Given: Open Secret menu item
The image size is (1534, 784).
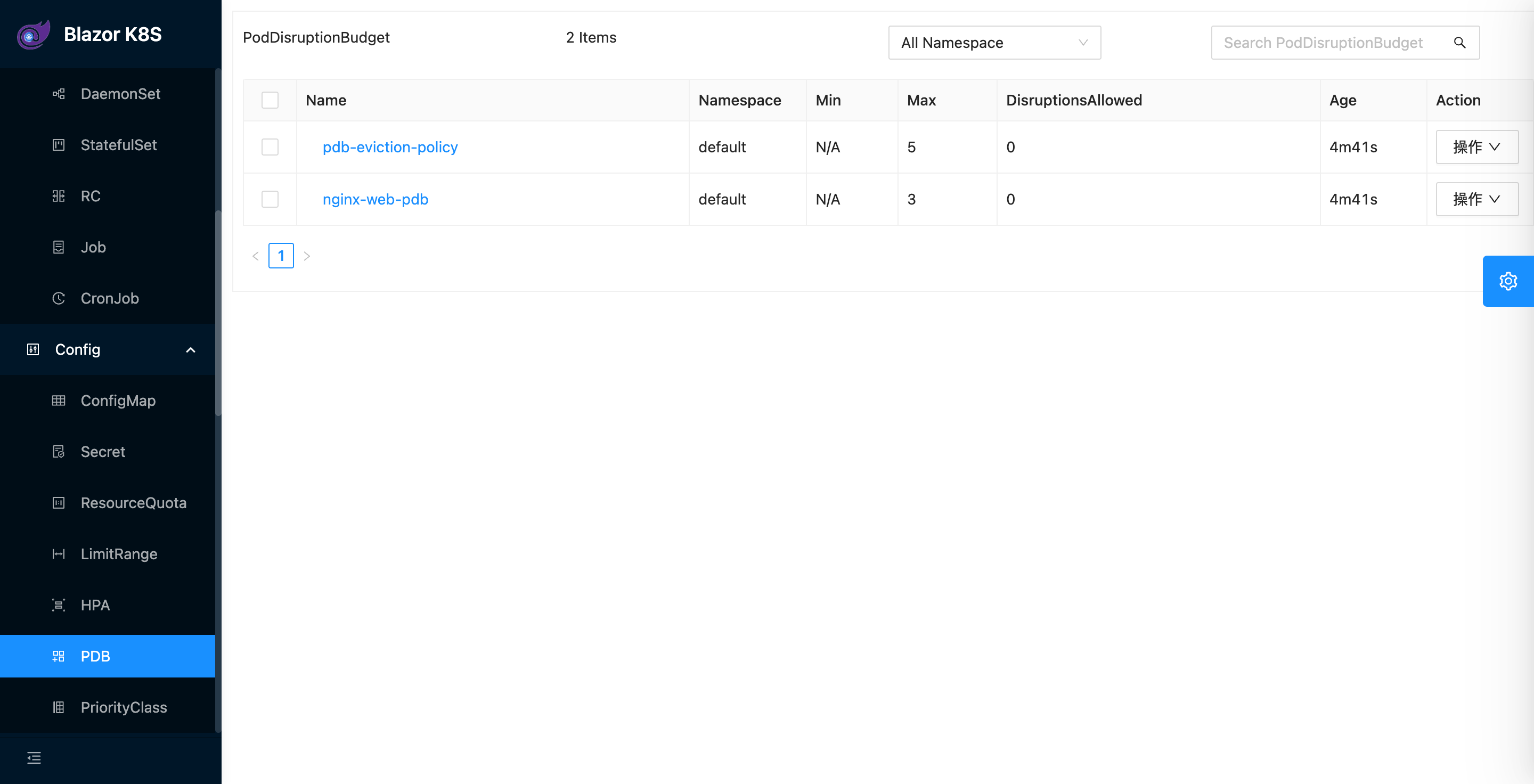Looking at the screenshot, I should 107,452.
